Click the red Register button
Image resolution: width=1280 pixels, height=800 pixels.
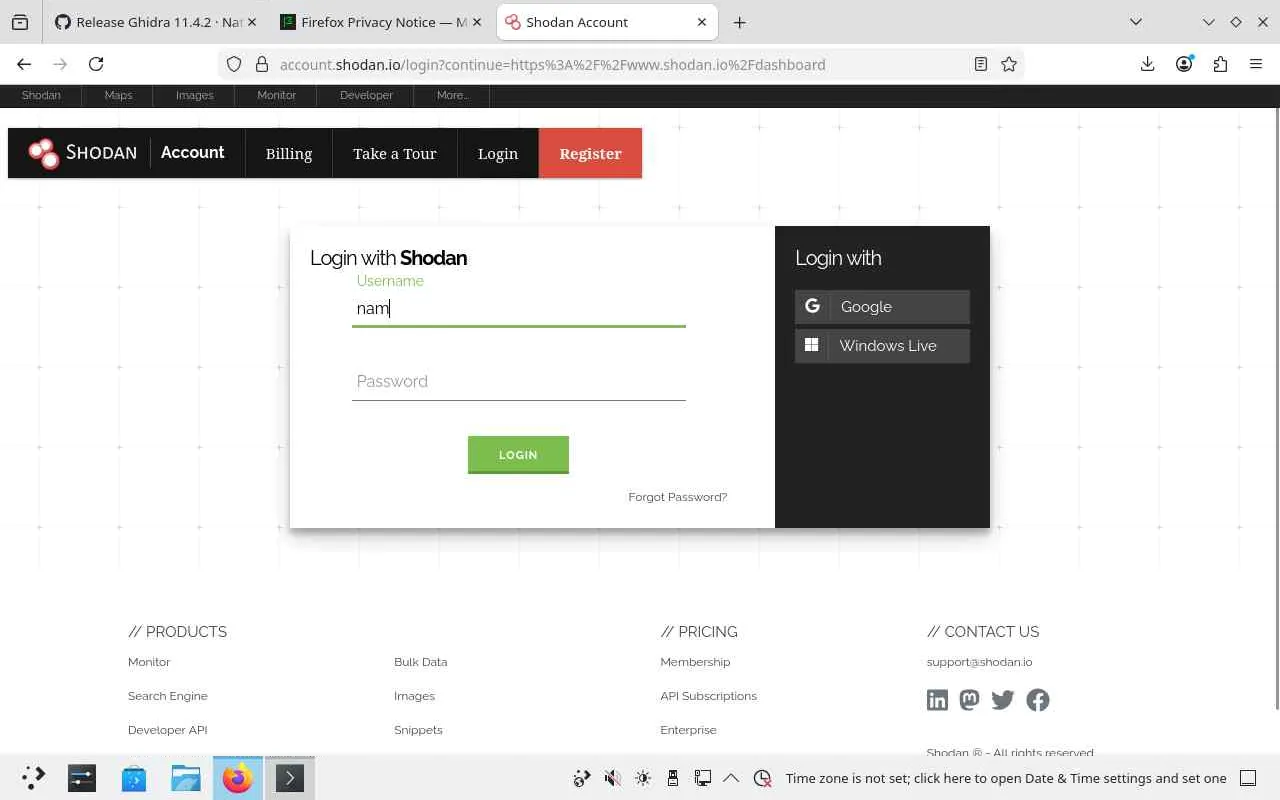pos(590,153)
